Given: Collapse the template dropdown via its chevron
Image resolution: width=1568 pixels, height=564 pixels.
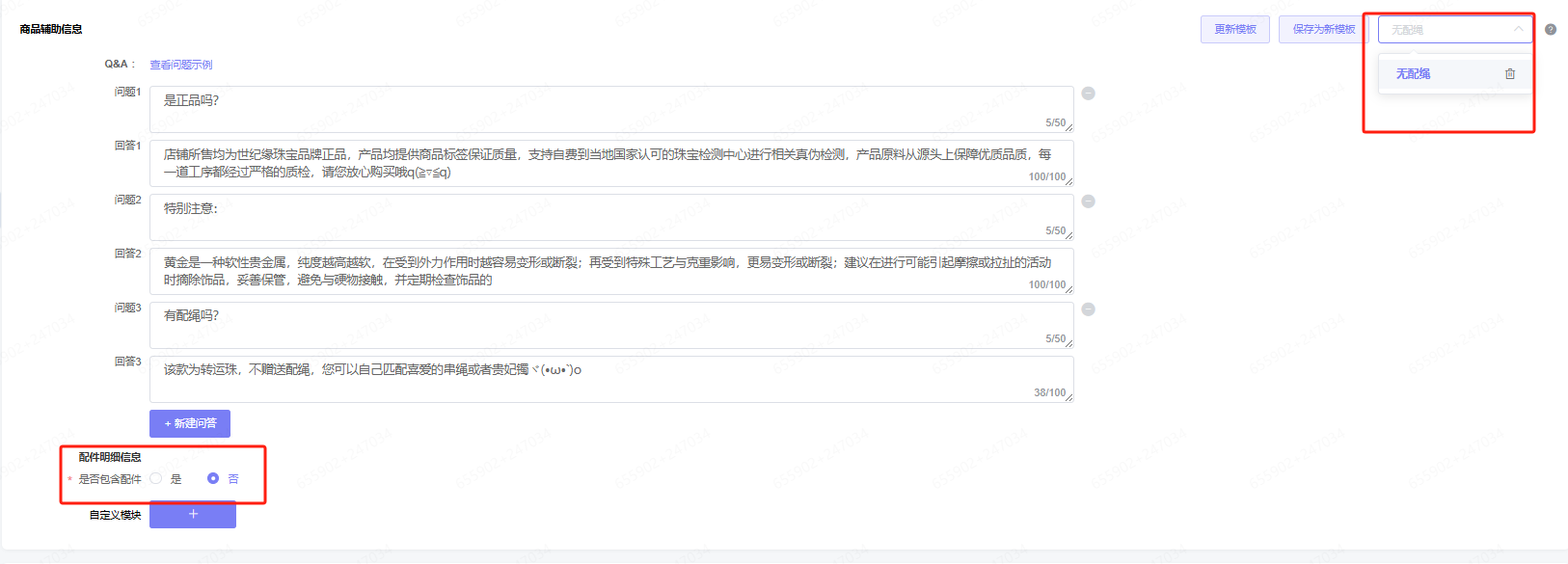Looking at the screenshot, I should [1518, 30].
